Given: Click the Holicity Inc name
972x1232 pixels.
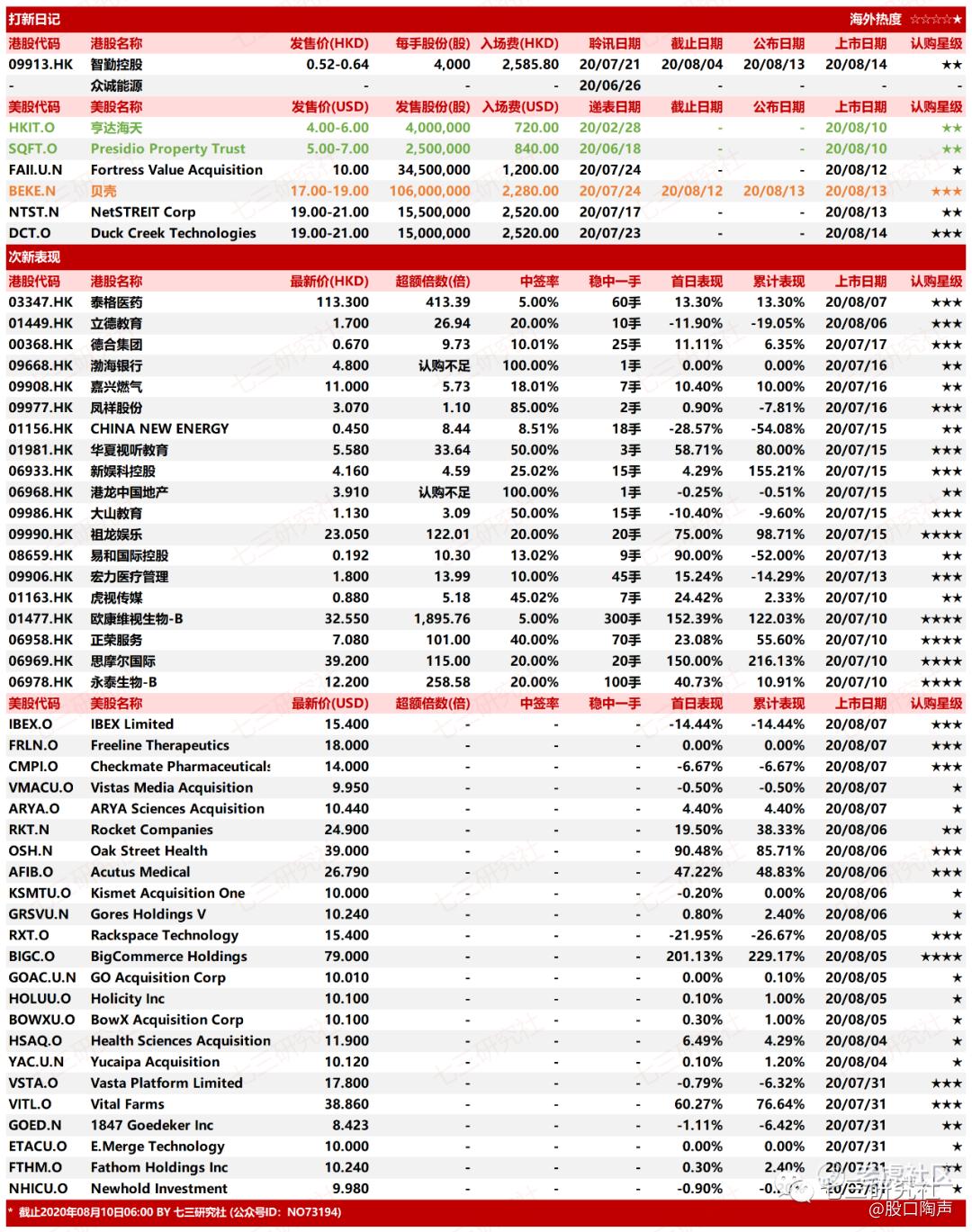Looking at the screenshot, I should (128, 999).
